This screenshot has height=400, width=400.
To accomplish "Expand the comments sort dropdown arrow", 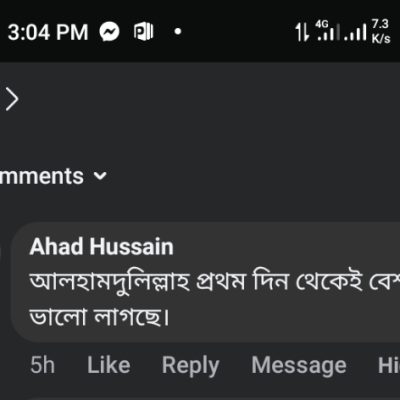I will [100, 175].
